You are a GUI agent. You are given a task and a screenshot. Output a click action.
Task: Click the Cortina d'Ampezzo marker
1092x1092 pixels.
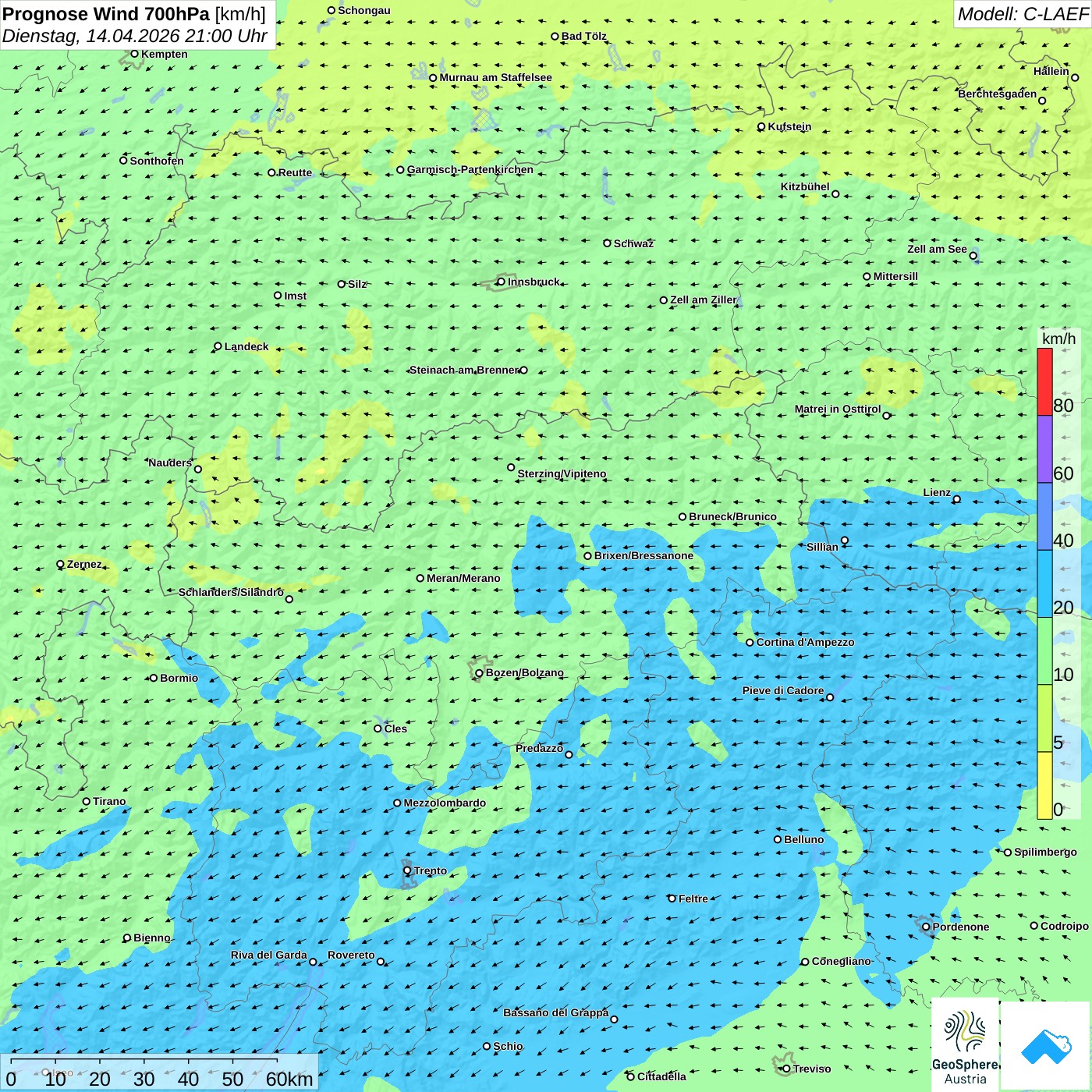(750, 643)
